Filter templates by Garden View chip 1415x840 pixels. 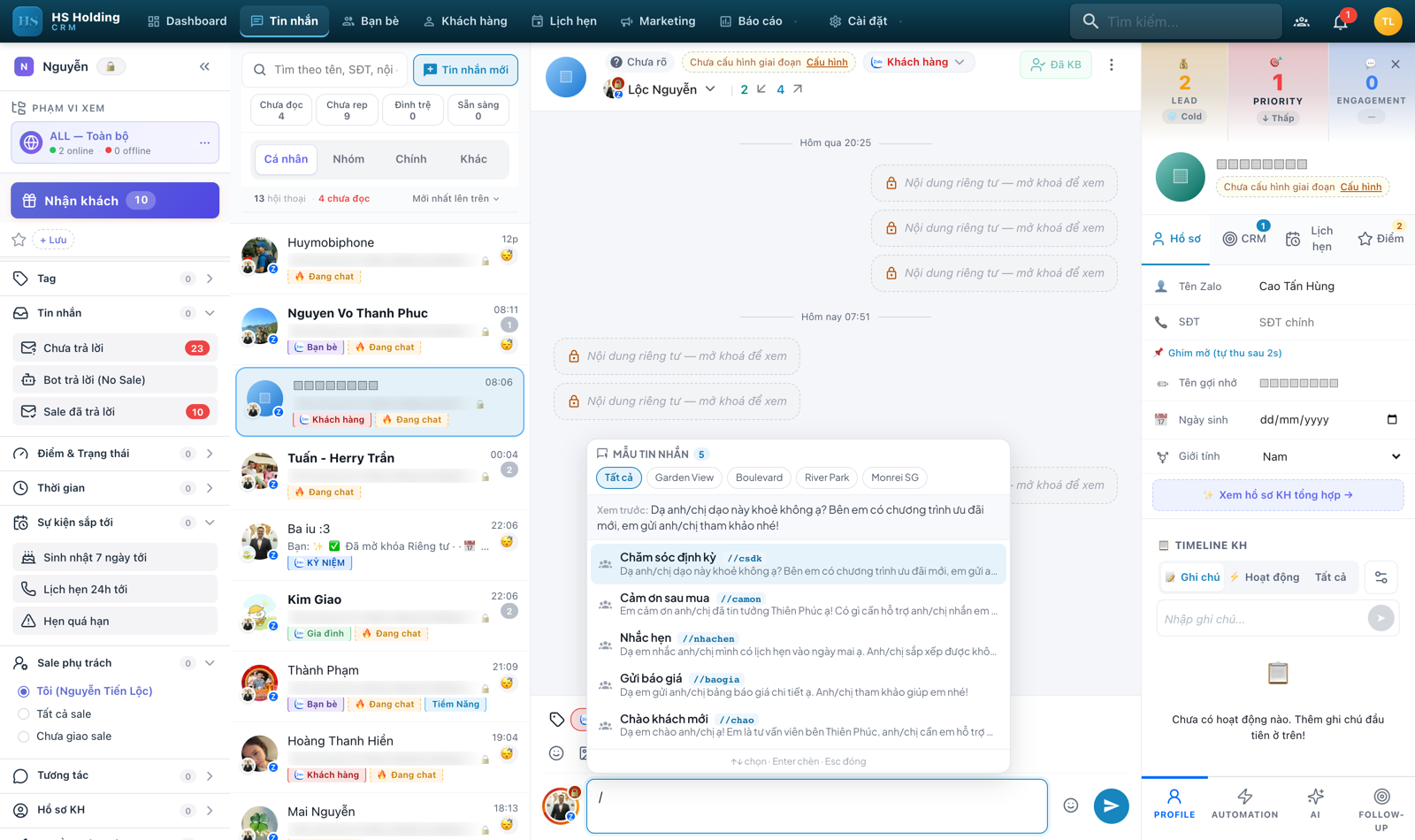click(684, 477)
